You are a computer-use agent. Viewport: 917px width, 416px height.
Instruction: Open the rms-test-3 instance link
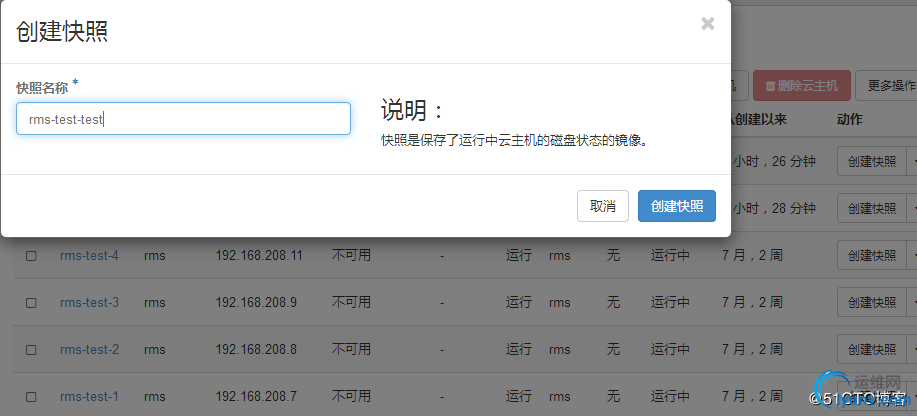pyautogui.click(x=89, y=302)
